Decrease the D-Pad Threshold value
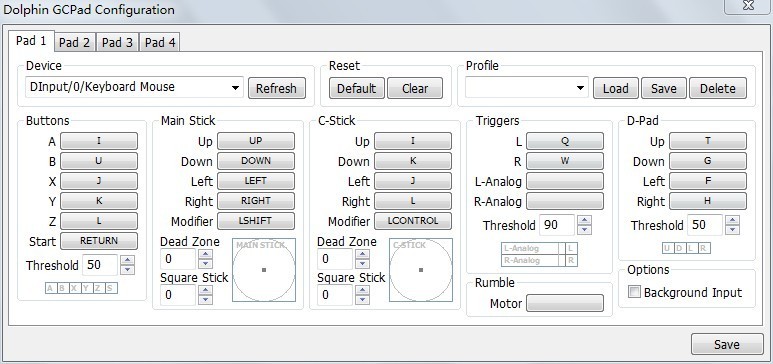The height and width of the screenshot is (364, 773). click(733, 230)
